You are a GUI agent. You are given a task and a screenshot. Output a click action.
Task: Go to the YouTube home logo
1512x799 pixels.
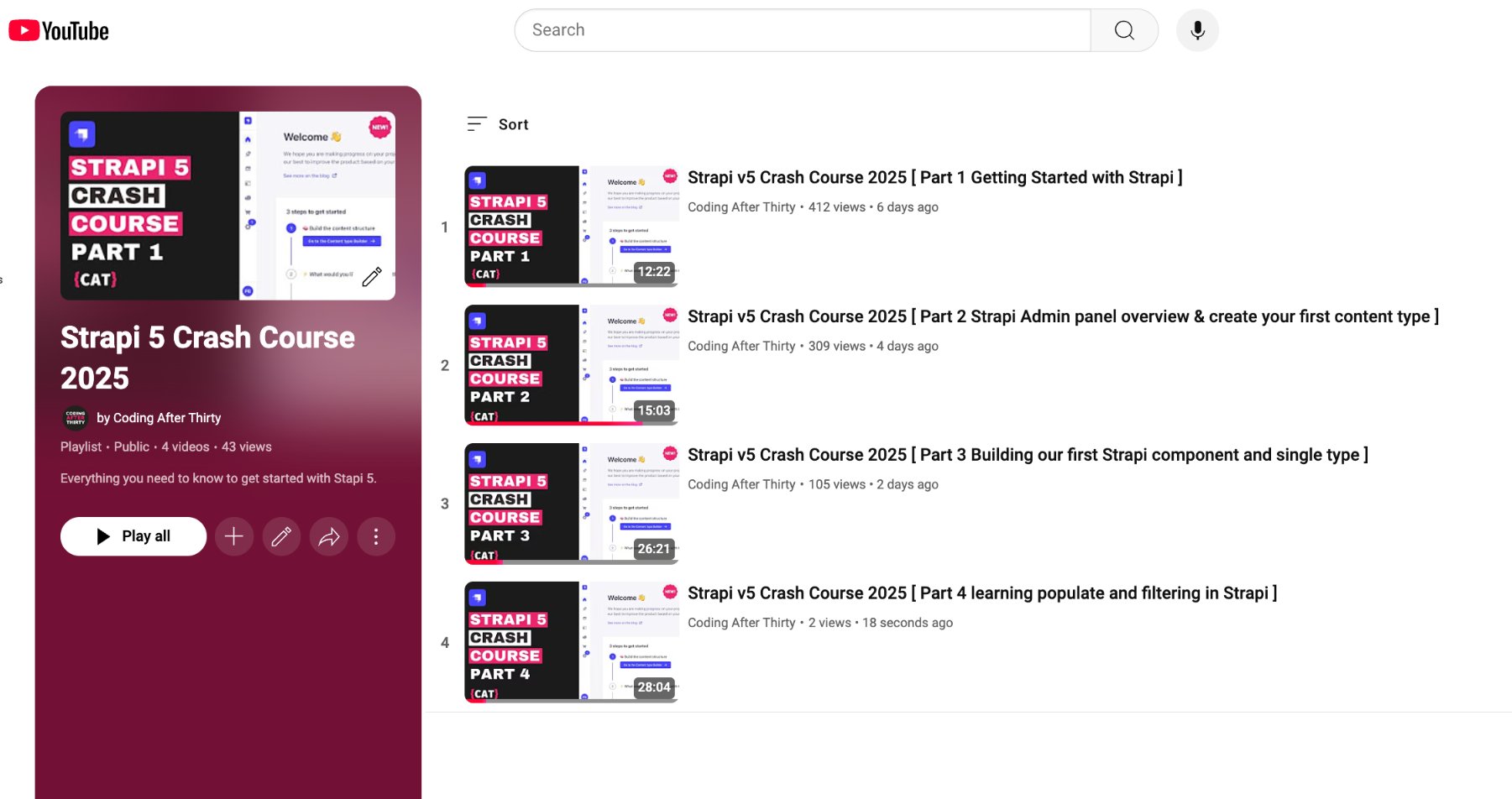coord(59,31)
